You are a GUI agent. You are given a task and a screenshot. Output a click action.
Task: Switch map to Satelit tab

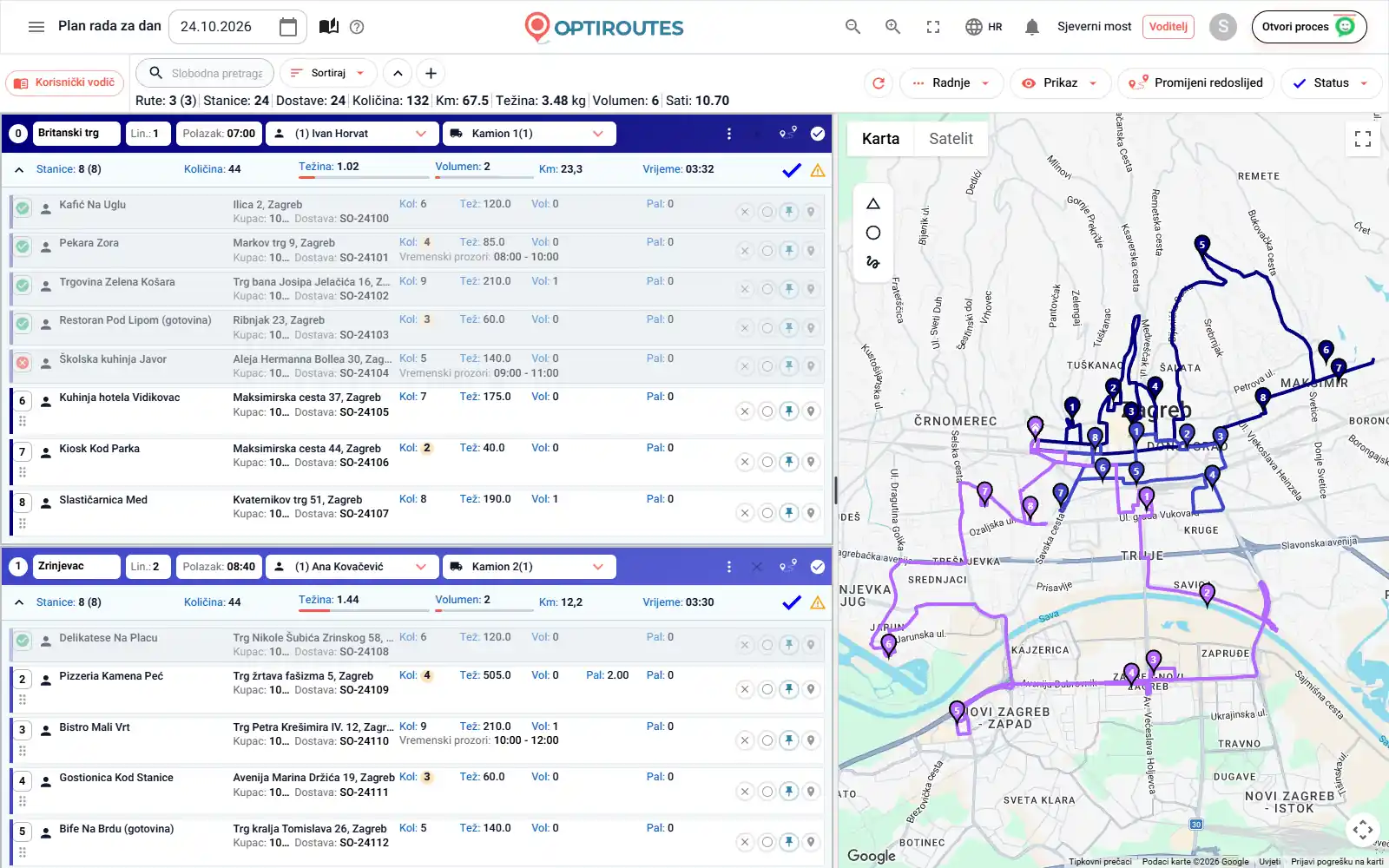(x=951, y=139)
